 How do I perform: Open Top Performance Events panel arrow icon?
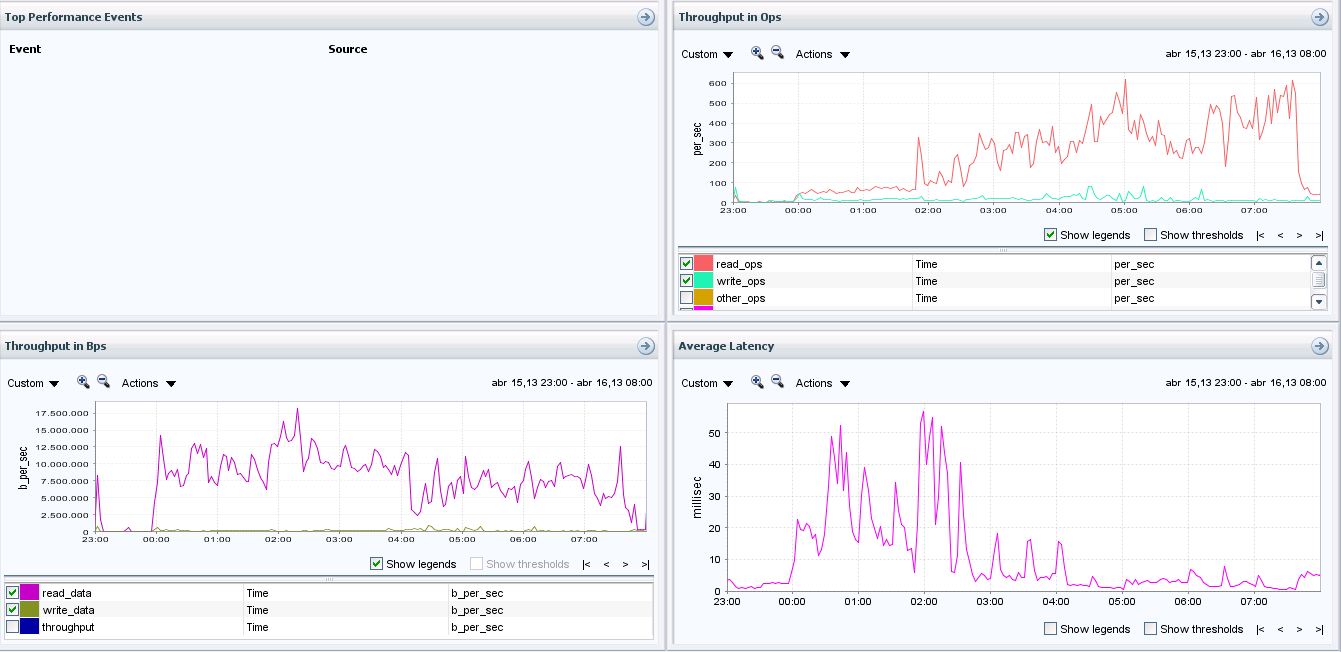pos(645,17)
